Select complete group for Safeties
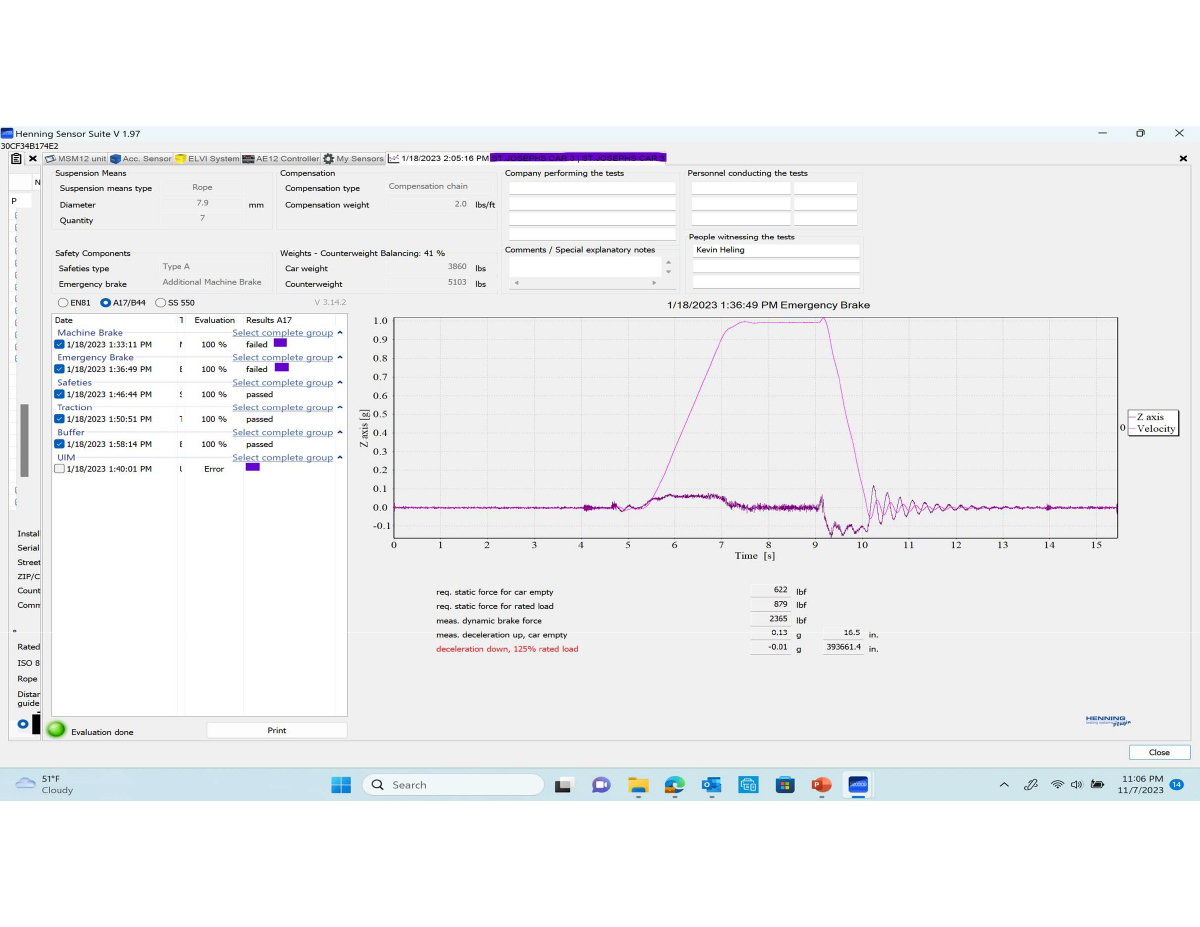This screenshot has width=1200, height=927. pos(282,383)
